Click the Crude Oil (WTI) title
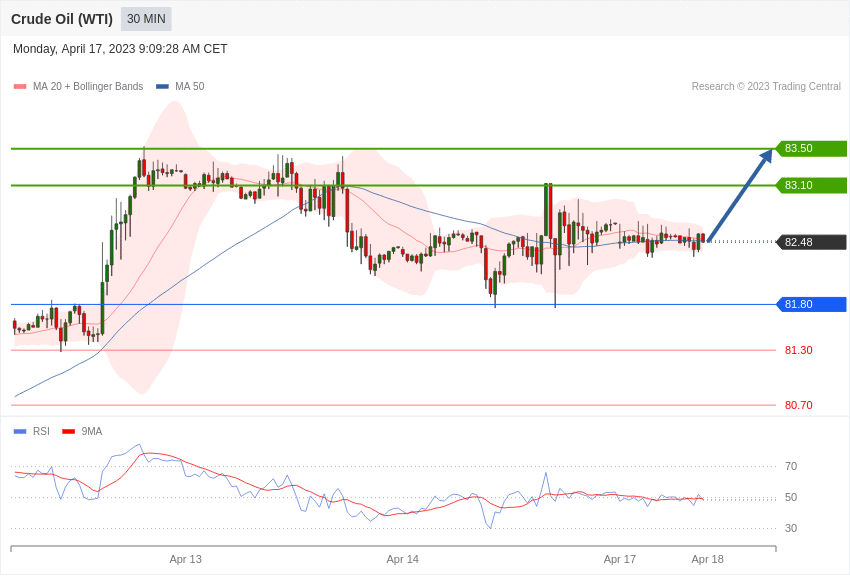 pos(62,19)
